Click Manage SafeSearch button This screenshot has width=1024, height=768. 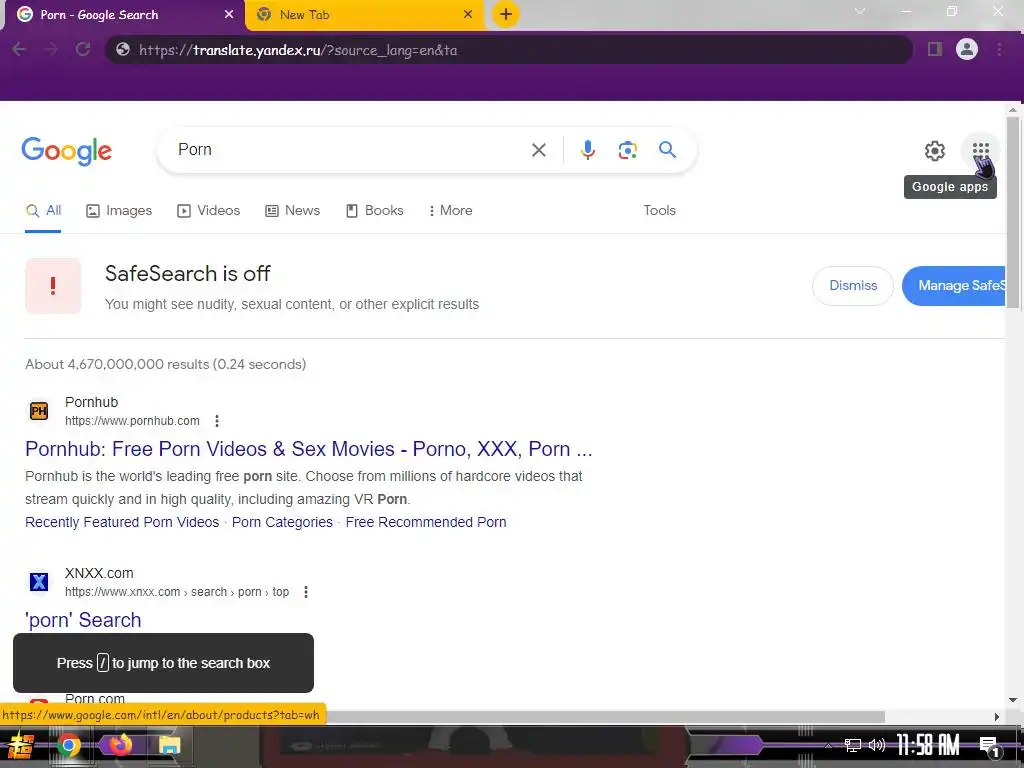[953, 285]
